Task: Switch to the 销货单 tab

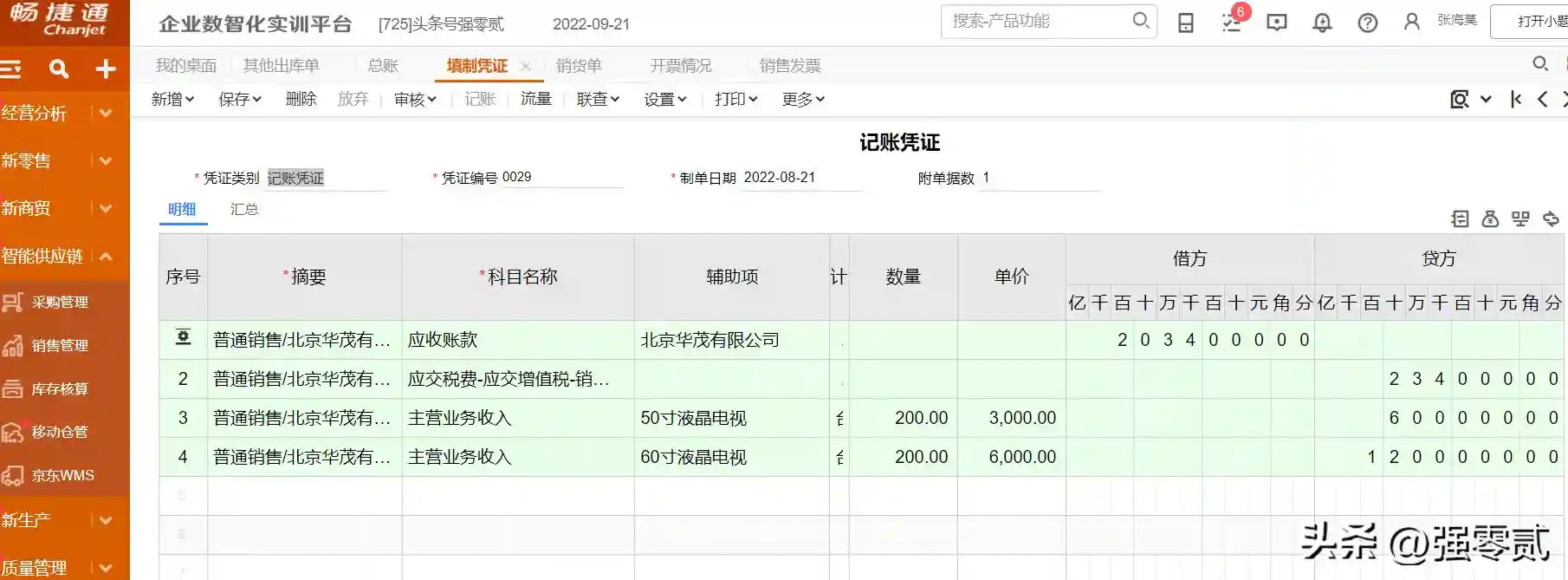Action: [x=578, y=66]
